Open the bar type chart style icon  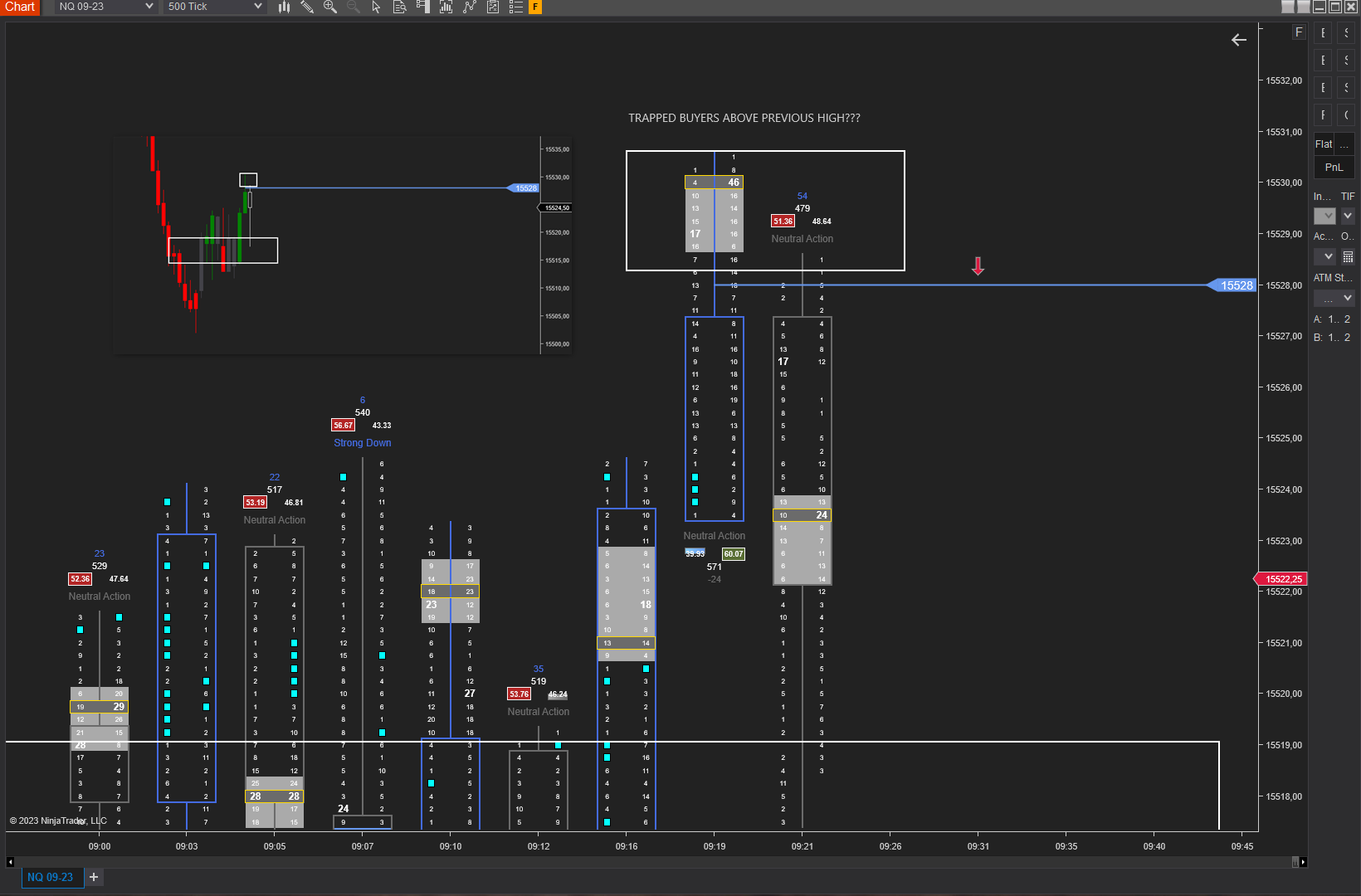point(284,7)
